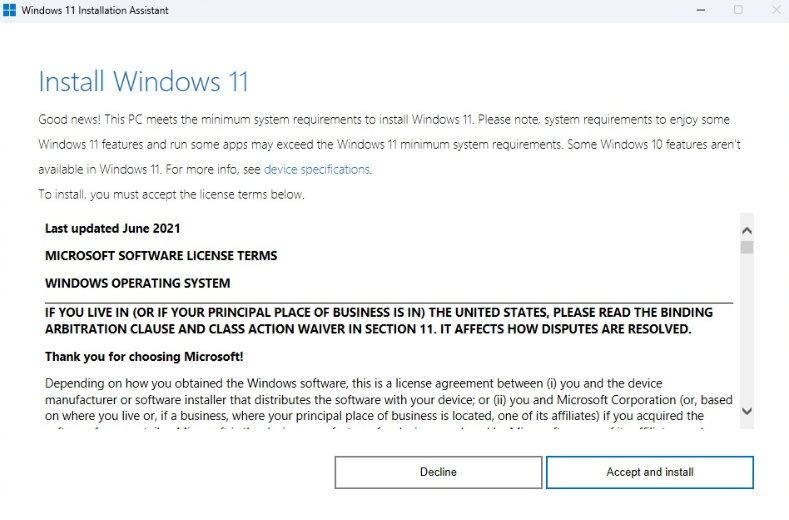Open the device specifications link
789x520 pixels.
tap(317, 170)
